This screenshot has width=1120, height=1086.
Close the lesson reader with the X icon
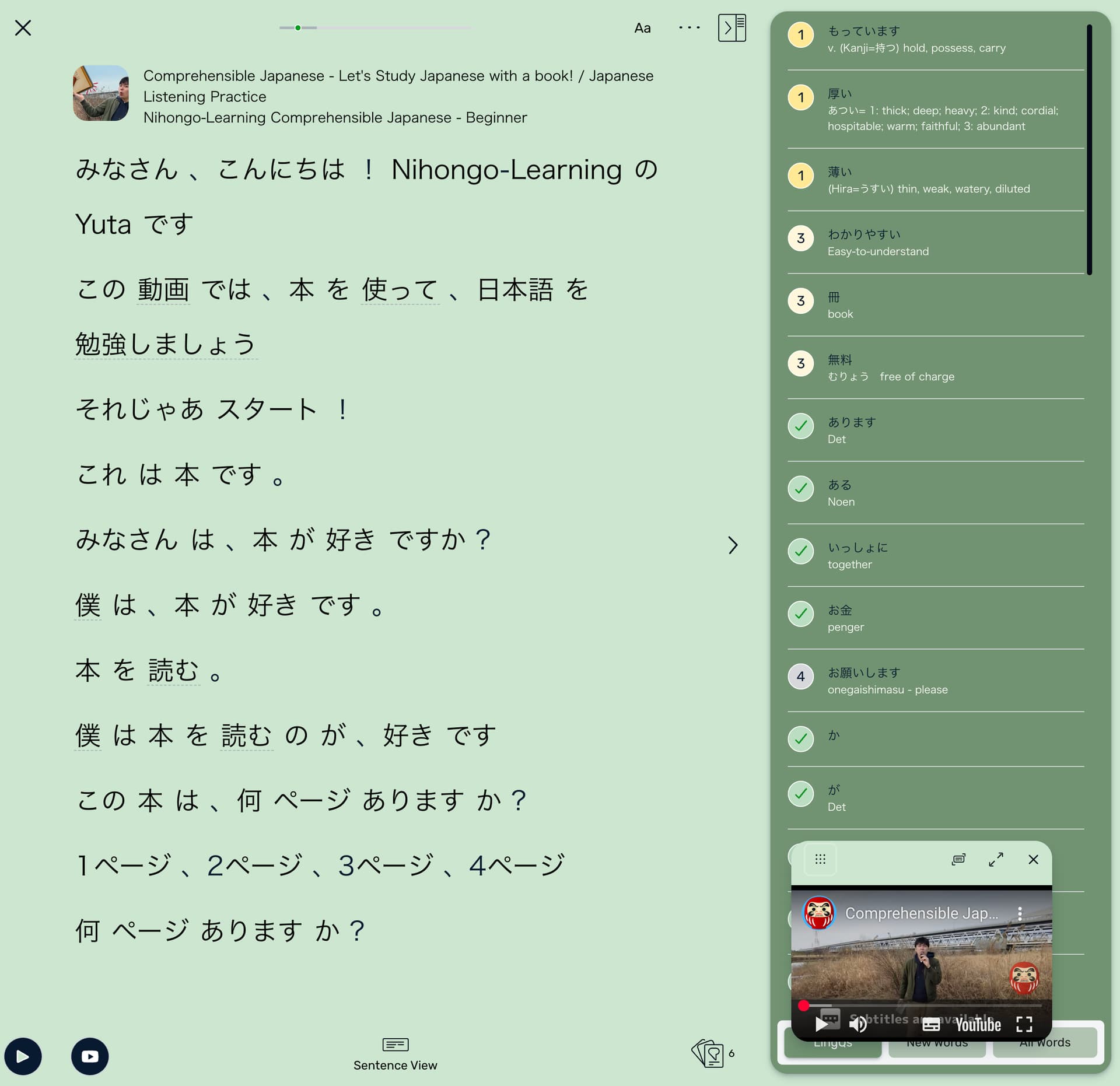[x=23, y=27]
